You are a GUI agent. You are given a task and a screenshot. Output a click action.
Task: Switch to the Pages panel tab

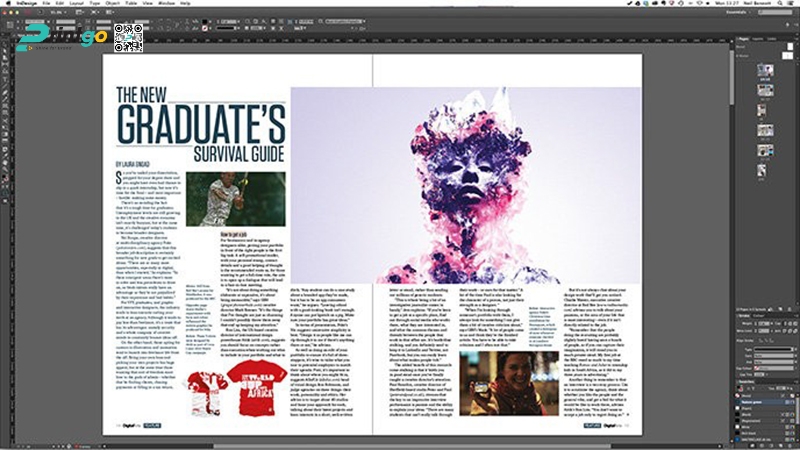click(742, 38)
